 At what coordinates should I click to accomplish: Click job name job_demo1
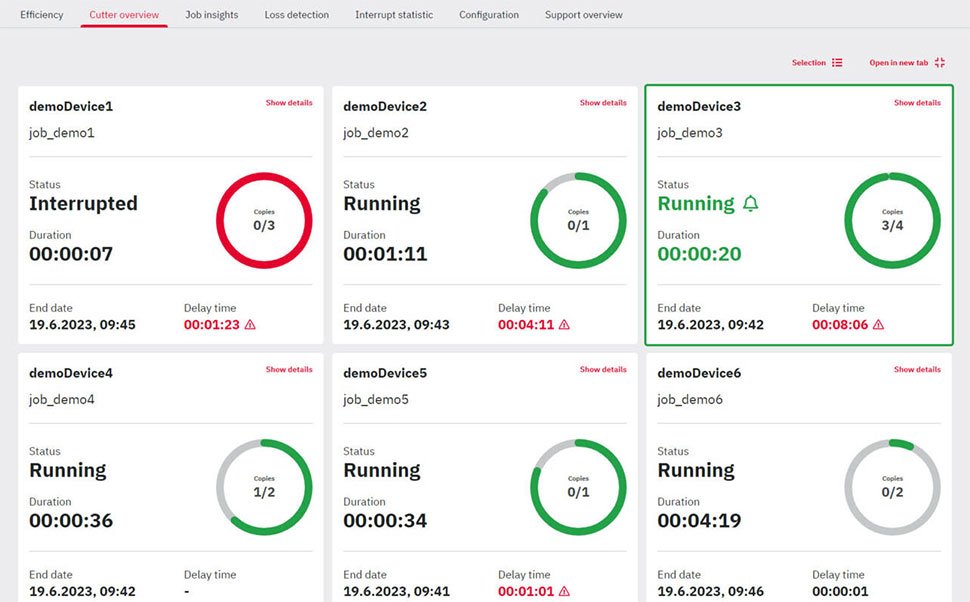(x=62, y=133)
